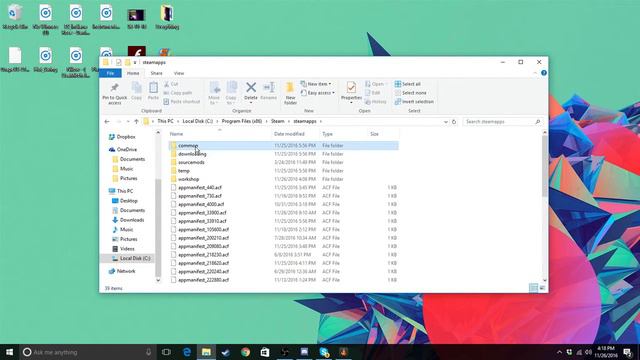Click Paste shortcut in the ribbon
640x360 pixels.
(x=182, y=102)
